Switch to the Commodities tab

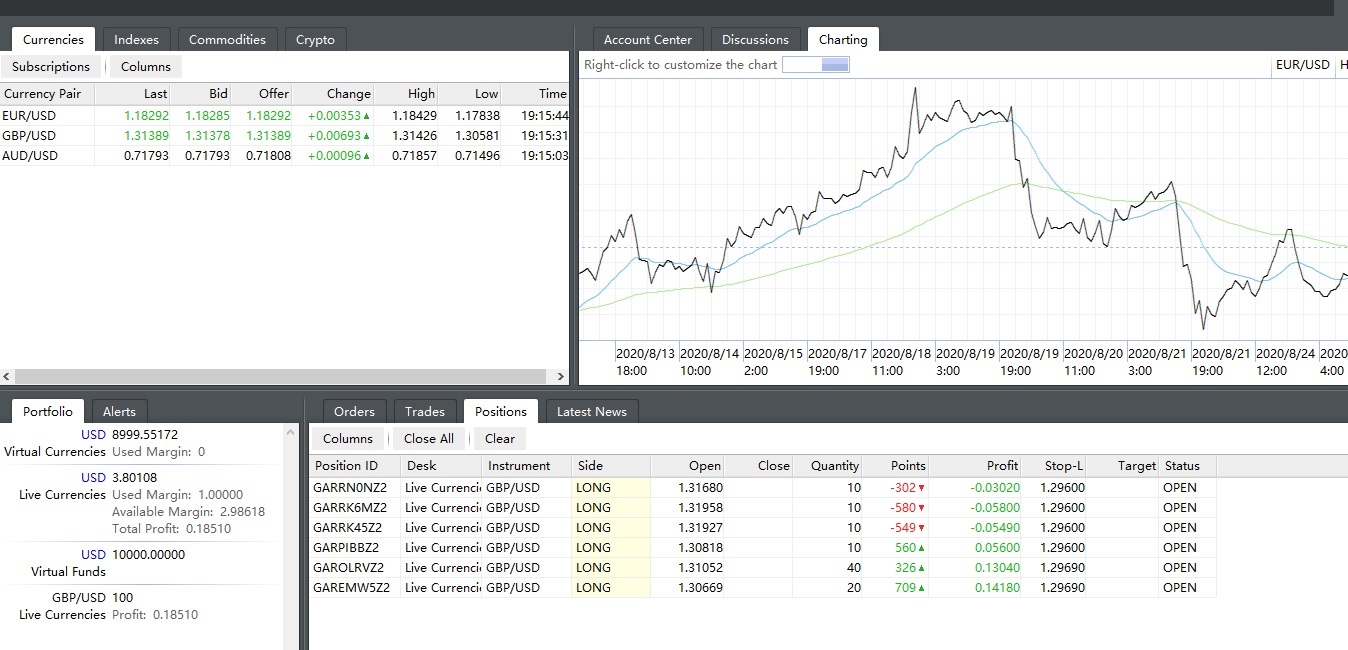(227, 40)
